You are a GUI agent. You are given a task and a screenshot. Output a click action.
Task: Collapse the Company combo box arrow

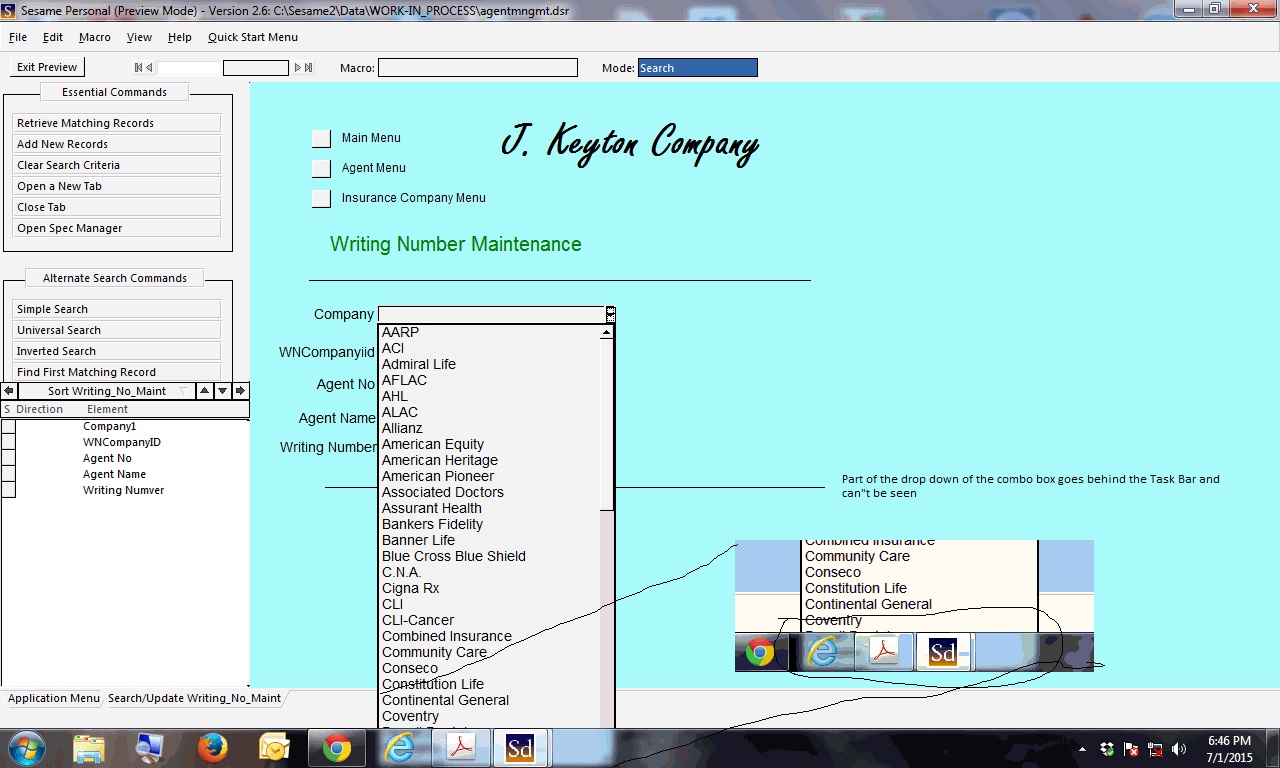(x=610, y=314)
